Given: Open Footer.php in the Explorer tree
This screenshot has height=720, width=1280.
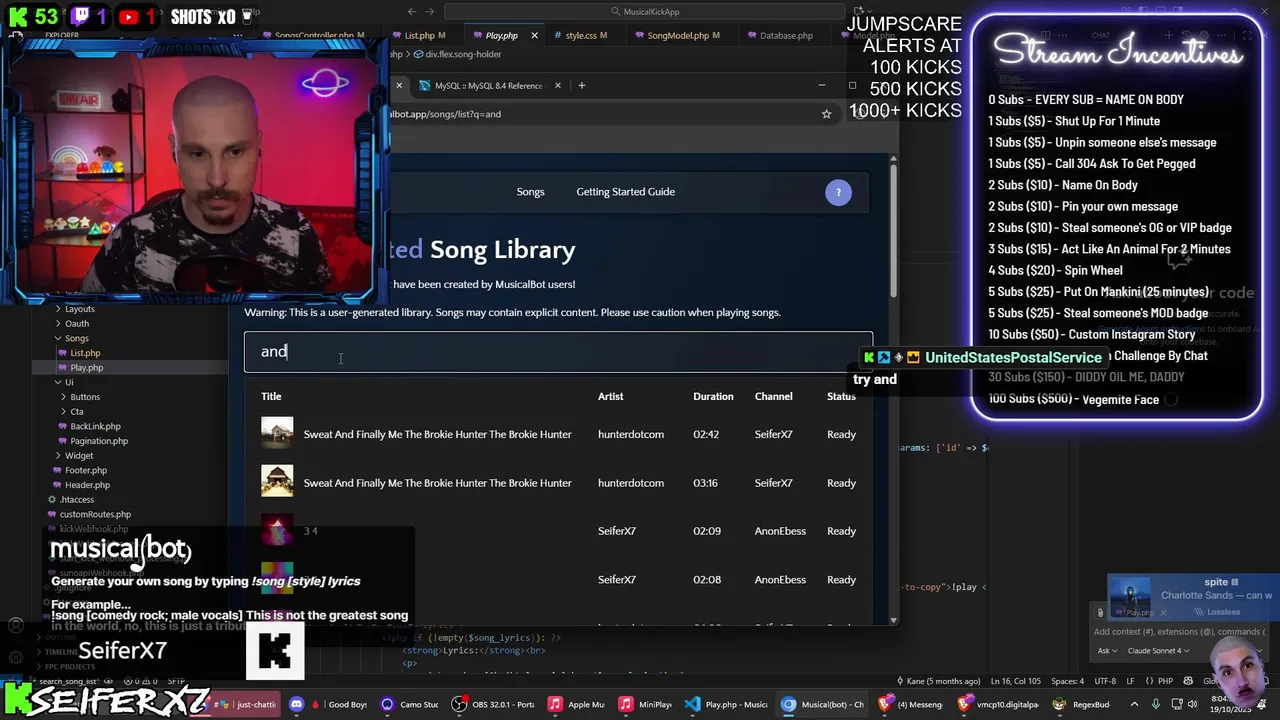Looking at the screenshot, I should click(86, 470).
